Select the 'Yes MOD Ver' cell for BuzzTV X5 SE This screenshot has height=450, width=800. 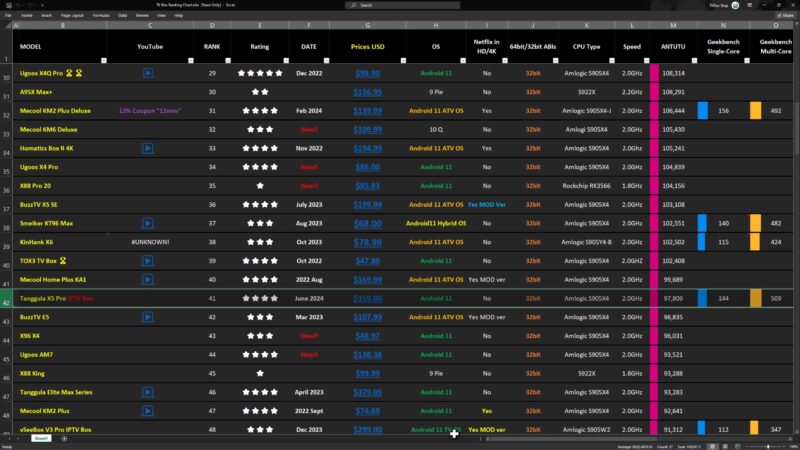coord(487,205)
